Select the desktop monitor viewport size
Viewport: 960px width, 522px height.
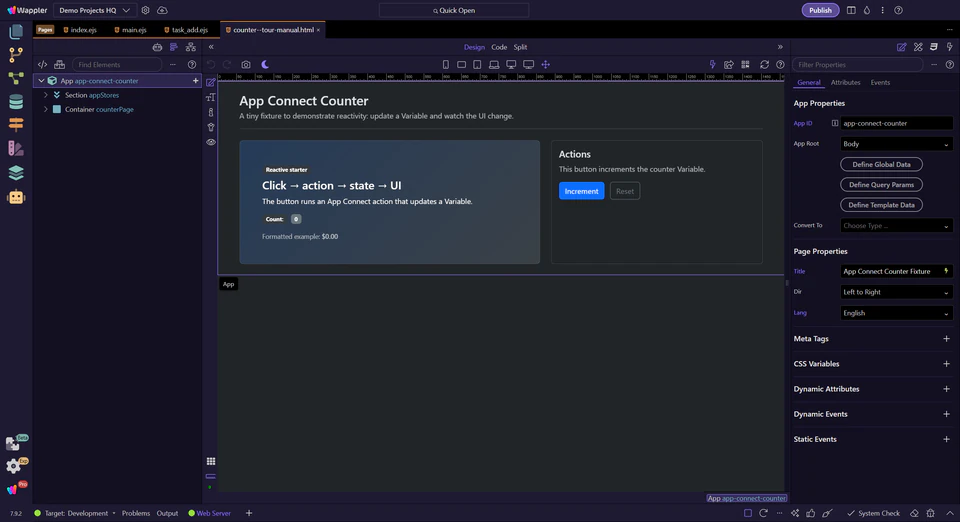coord(511,64)
